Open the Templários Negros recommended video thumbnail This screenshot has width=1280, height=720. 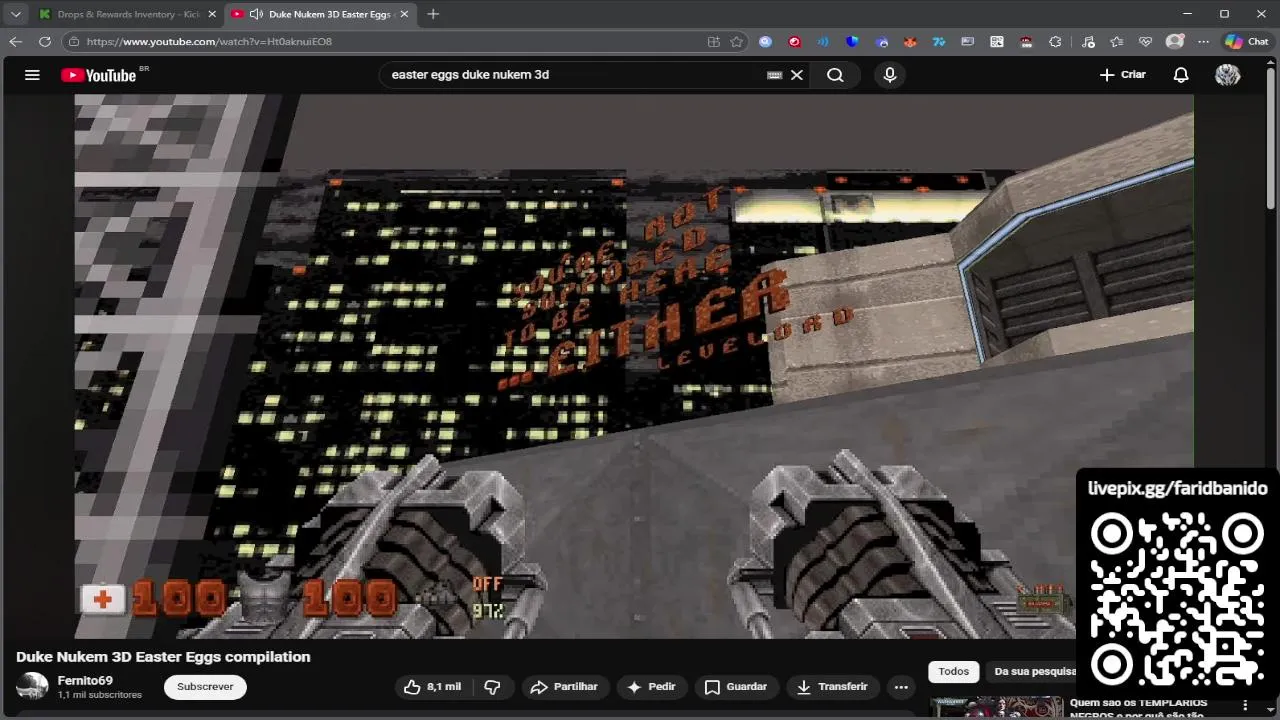click(997, 708)
